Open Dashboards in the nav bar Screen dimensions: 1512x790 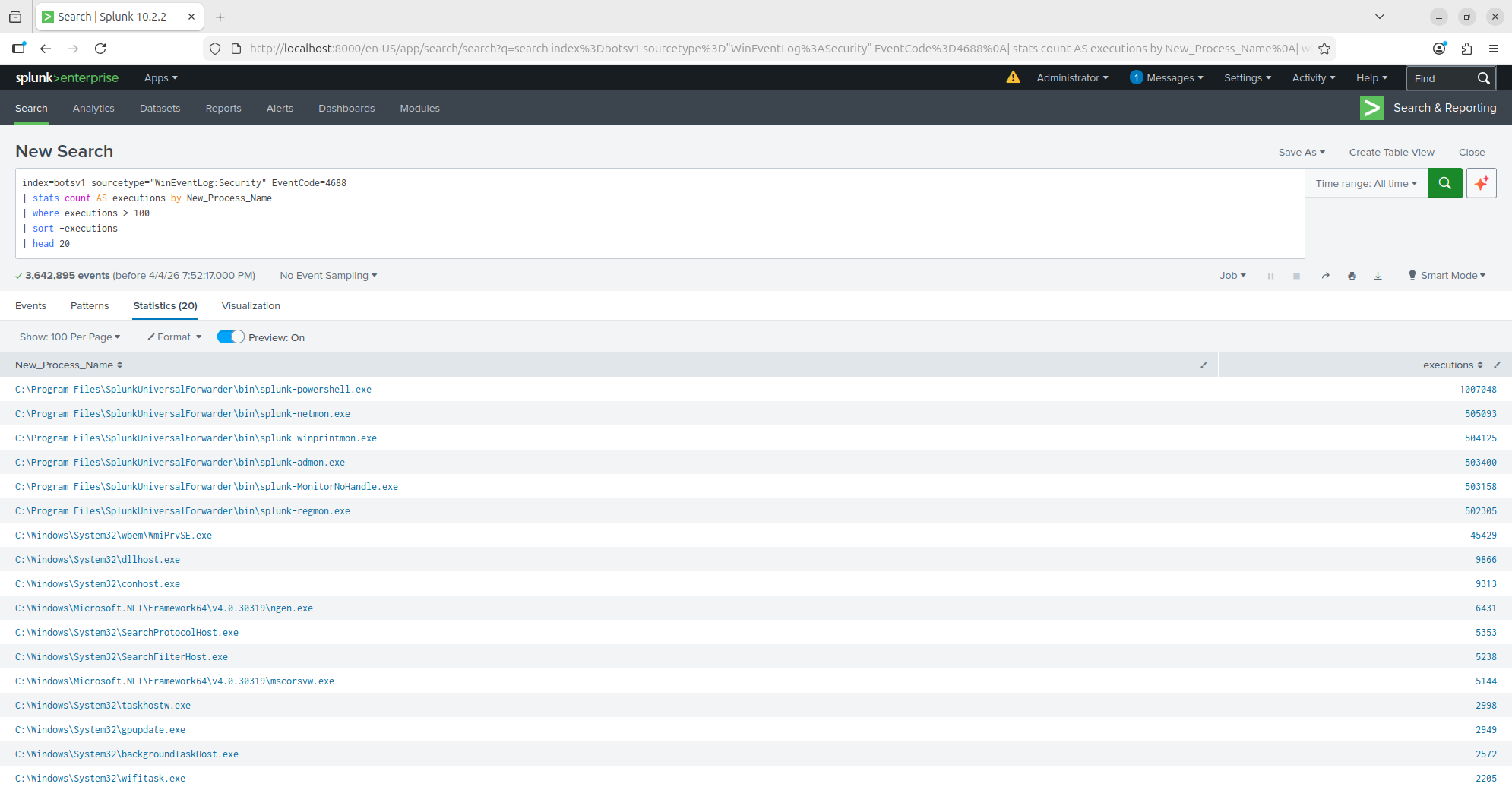(346, 109)
